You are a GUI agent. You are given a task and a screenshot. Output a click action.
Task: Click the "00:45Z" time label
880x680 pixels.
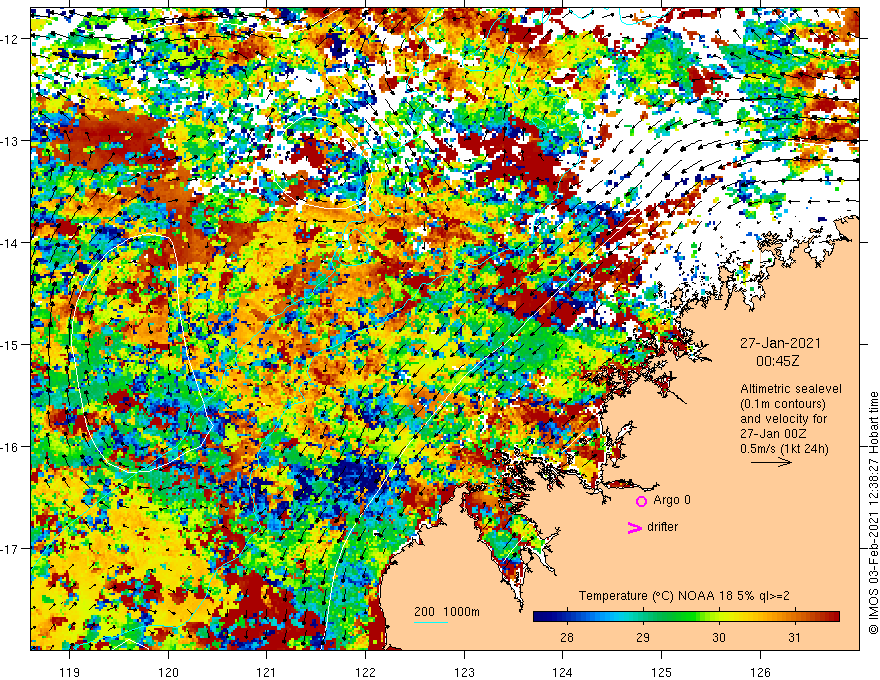point(777,361)
